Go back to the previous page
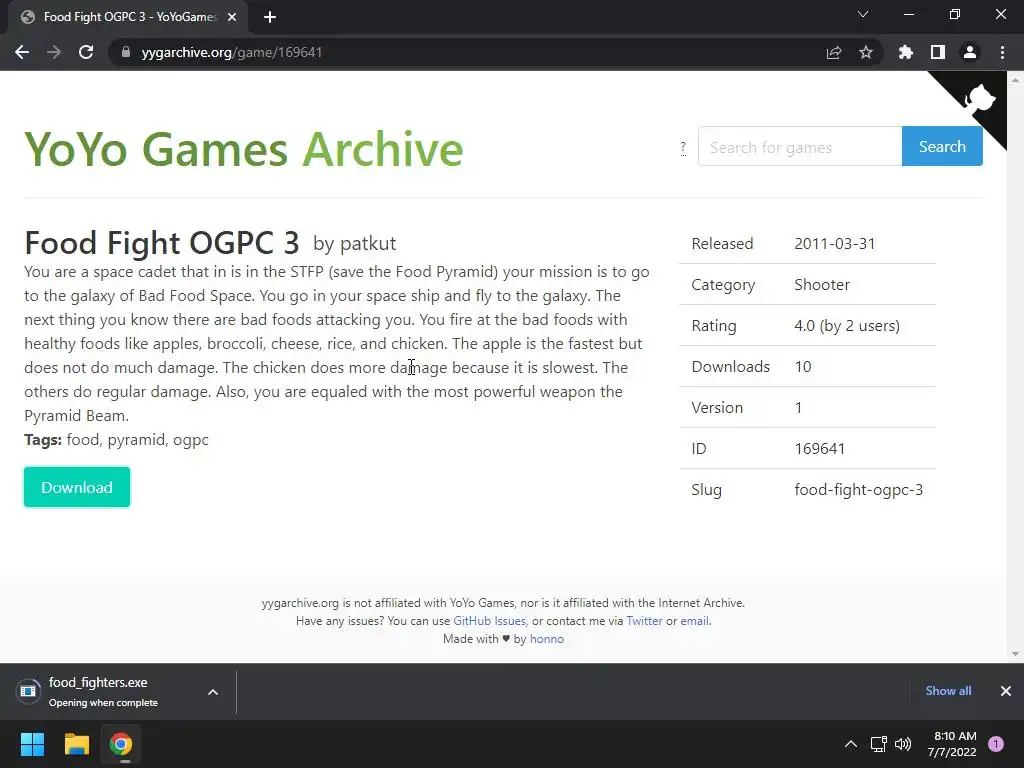The image size is (1024, 768). click(22, 52)
